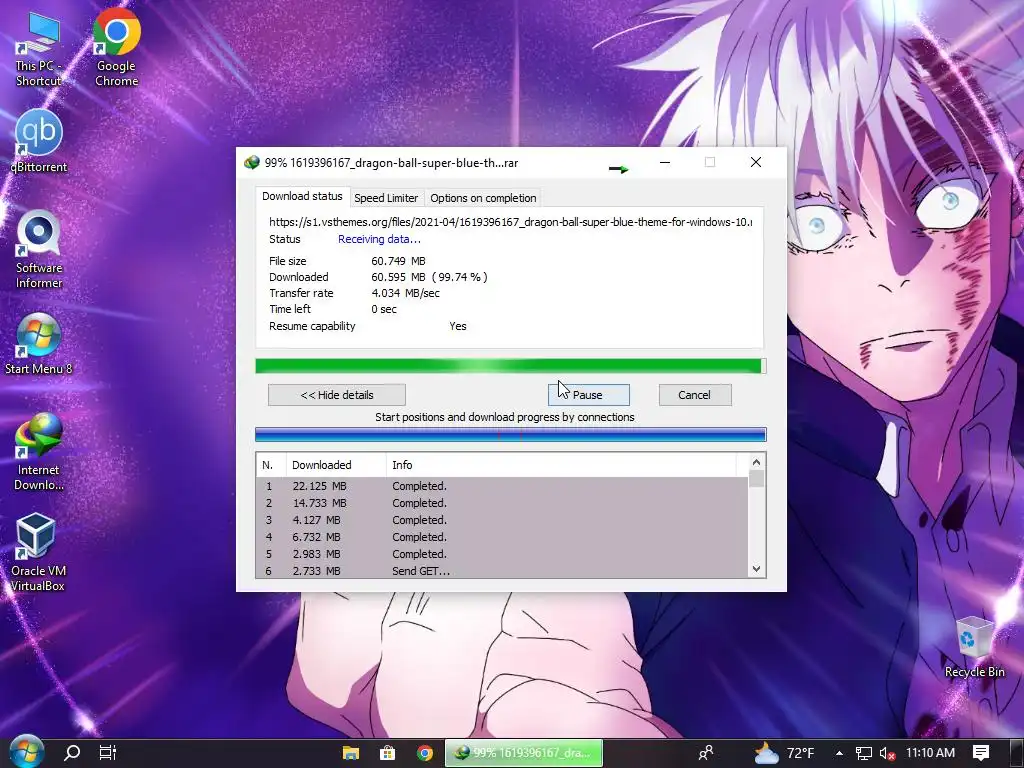Open qBittorrent desktop icon
The height and width of the screenshot is (768, 1024).
(x=39, y=141)
